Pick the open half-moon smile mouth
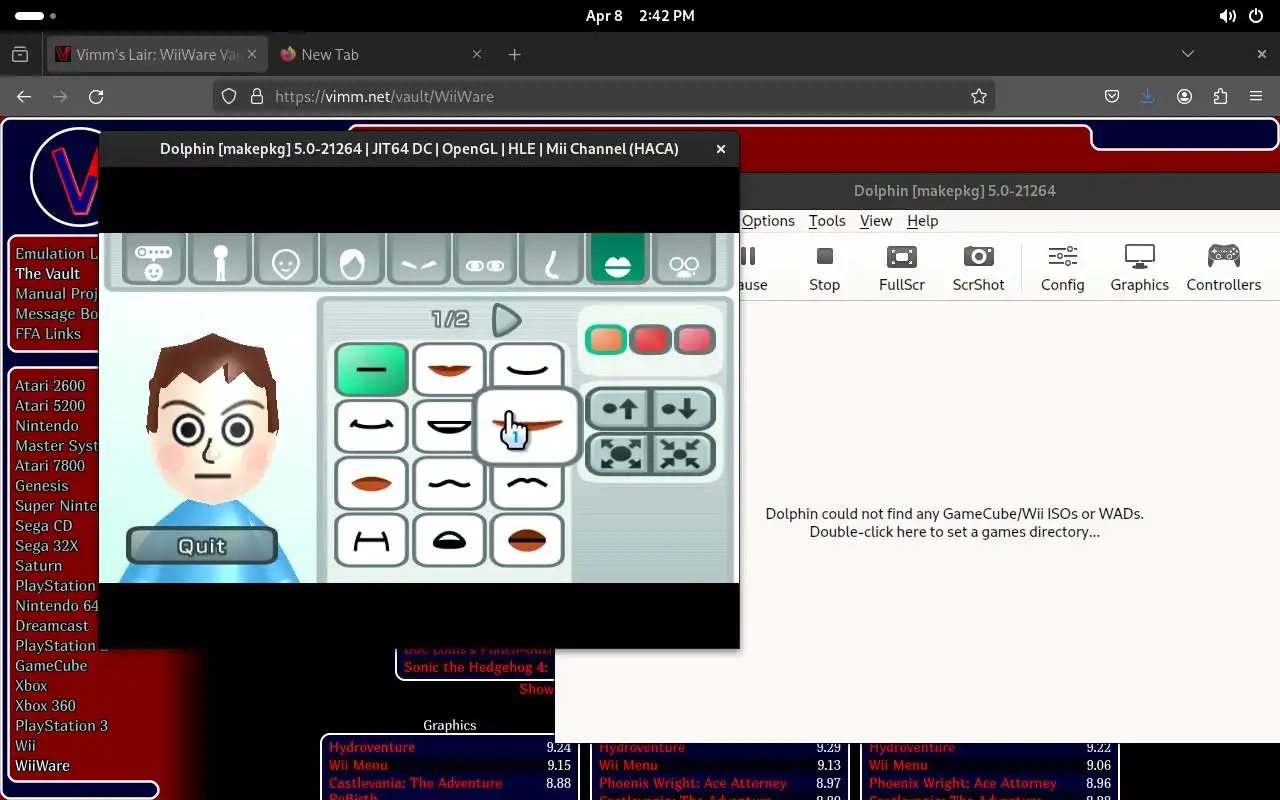 coord(445,426)
